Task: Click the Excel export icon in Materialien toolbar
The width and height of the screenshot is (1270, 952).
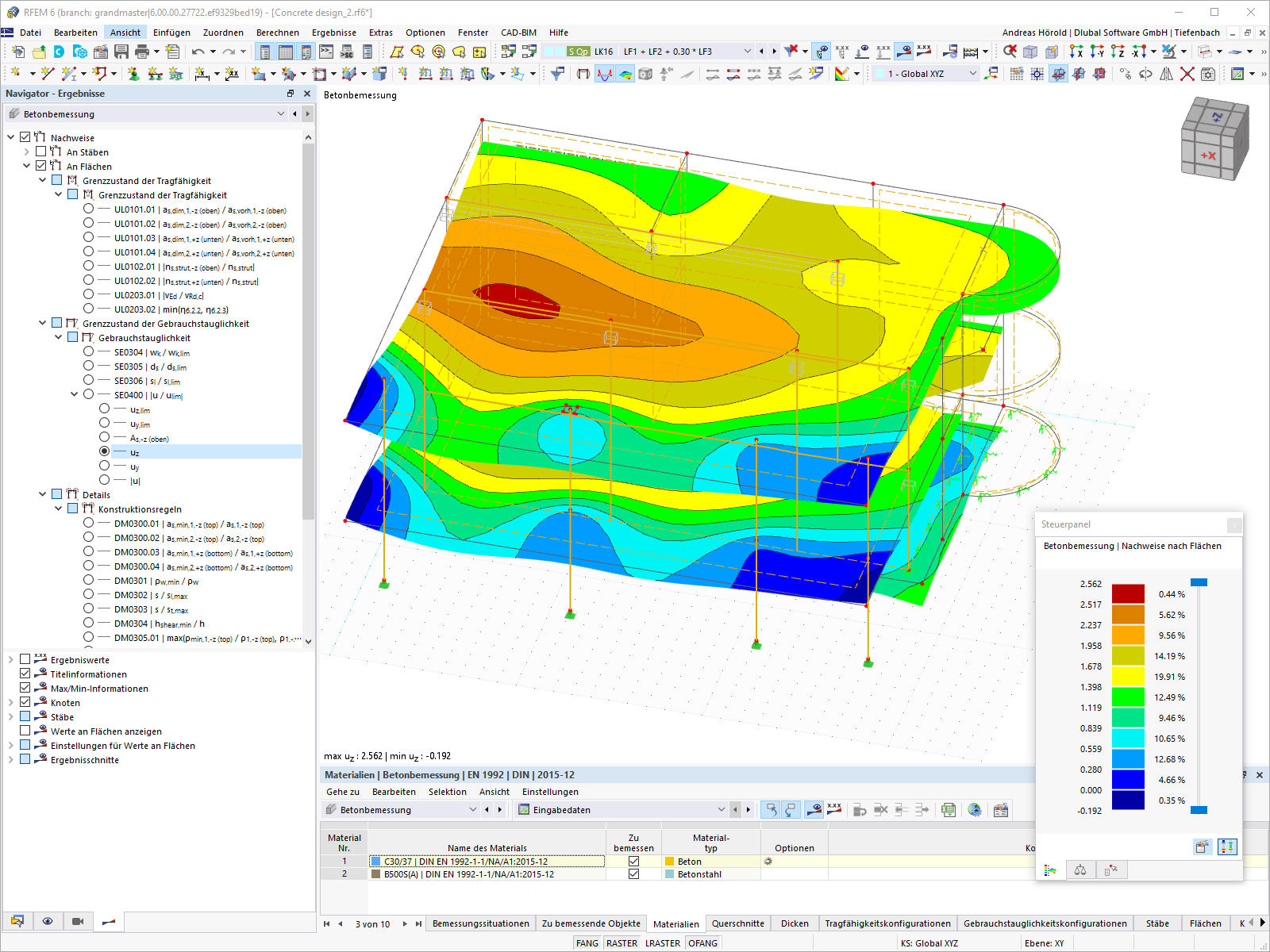Action: [949, 809]
